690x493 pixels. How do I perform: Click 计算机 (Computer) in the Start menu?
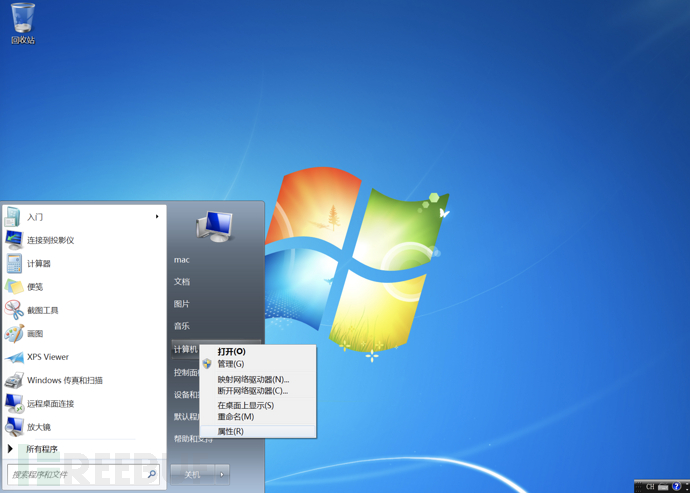point(186,349)
